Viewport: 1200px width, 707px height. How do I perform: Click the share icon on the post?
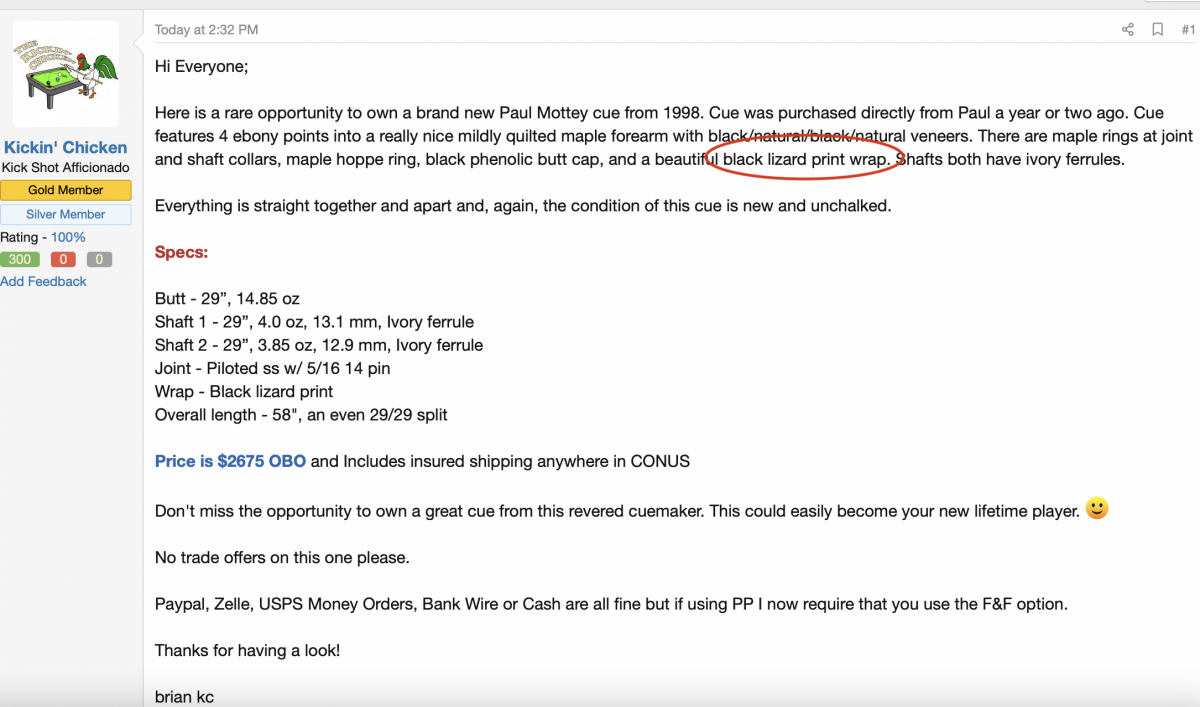1128,30
